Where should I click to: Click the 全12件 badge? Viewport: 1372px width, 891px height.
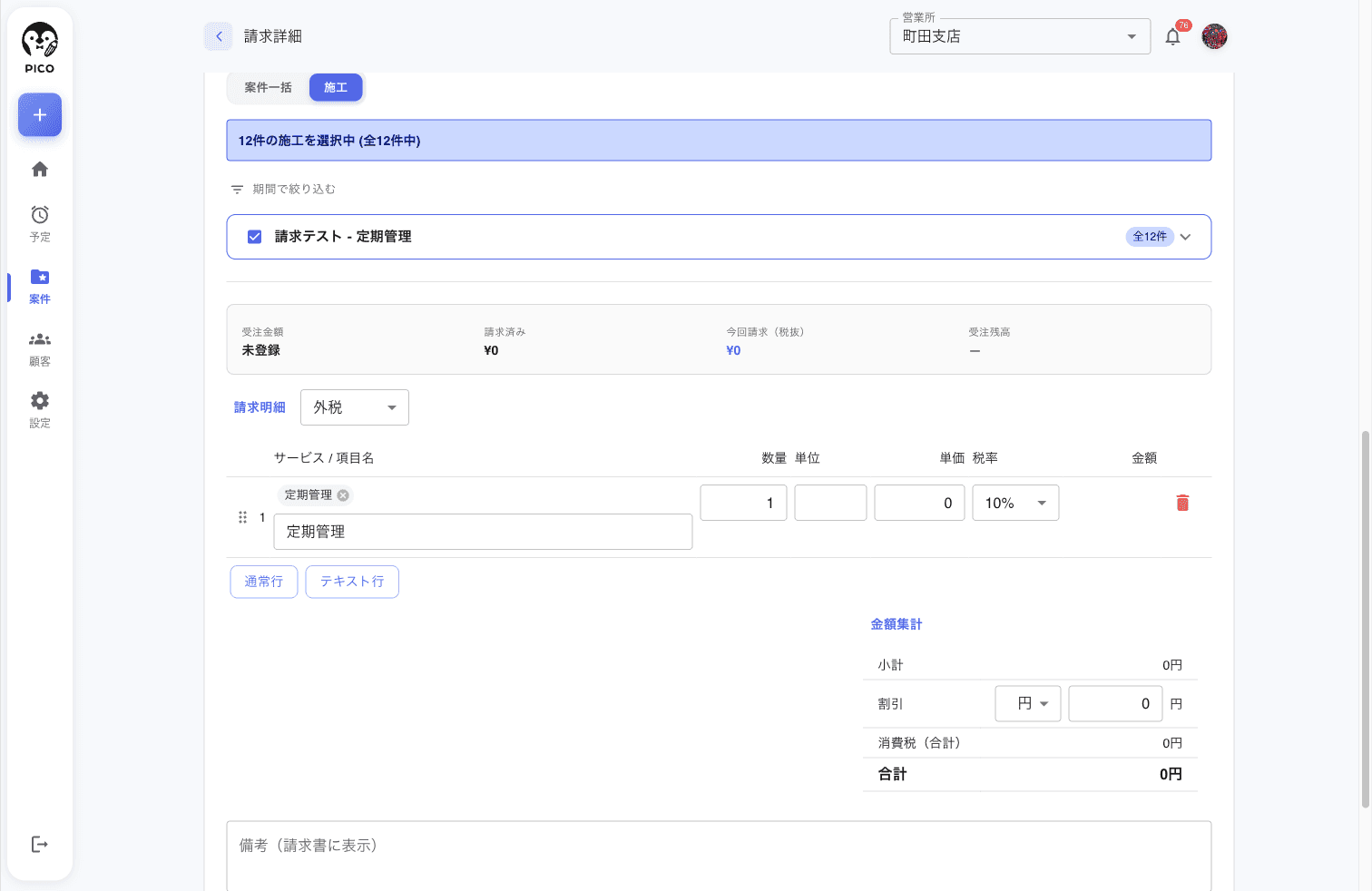click(1150, 237)
